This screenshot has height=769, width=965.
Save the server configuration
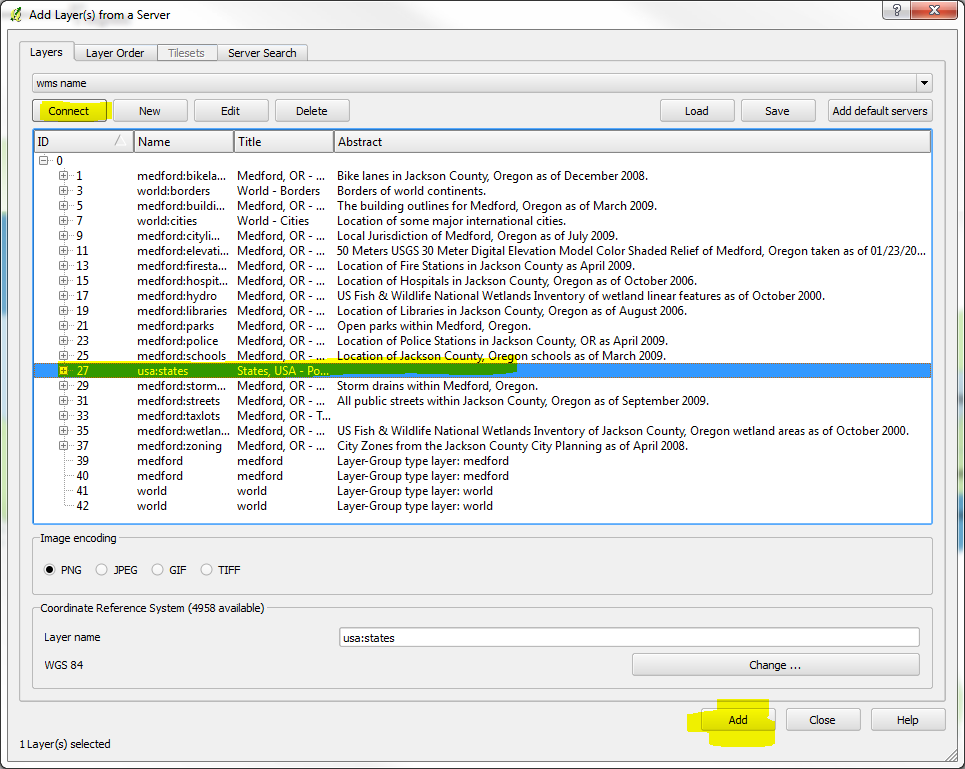point(778,110)
